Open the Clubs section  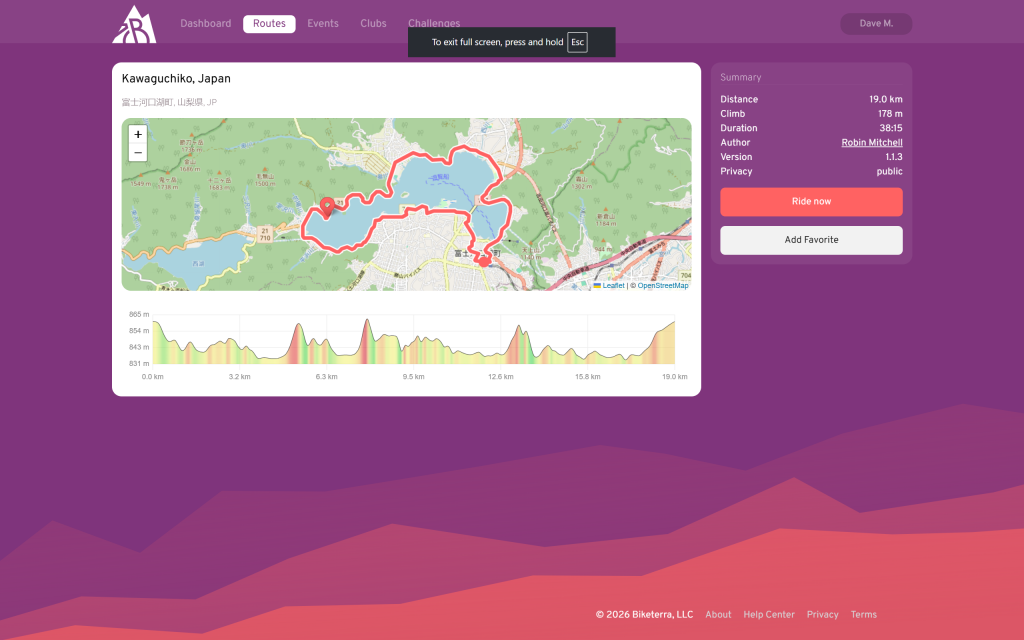[373, 24]
